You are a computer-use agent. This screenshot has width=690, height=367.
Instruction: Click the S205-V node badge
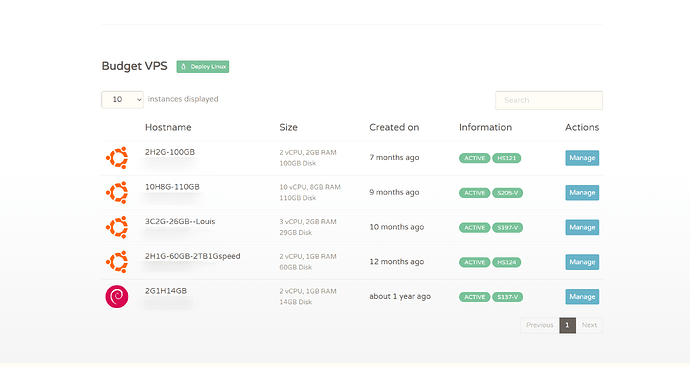click(507, 193)
